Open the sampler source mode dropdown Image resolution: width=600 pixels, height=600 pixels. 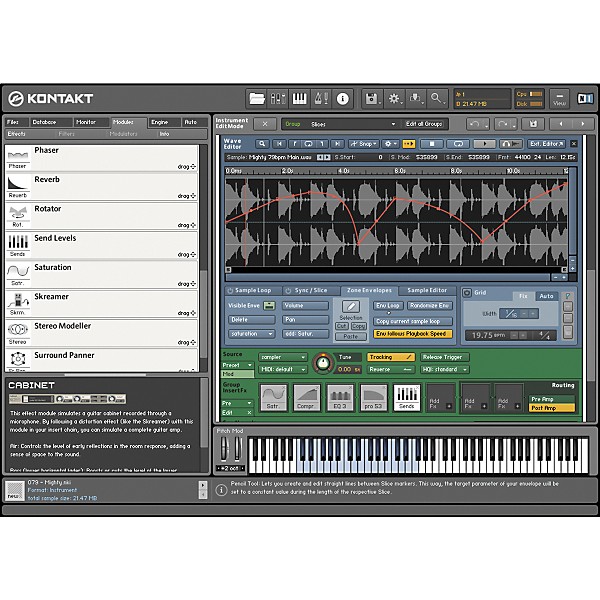(283, 357)
